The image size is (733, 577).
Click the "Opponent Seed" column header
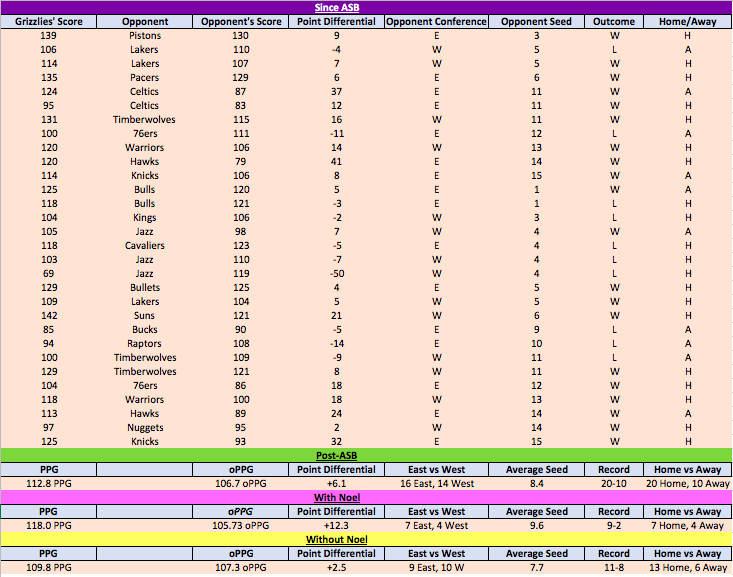tap(536, 22)
